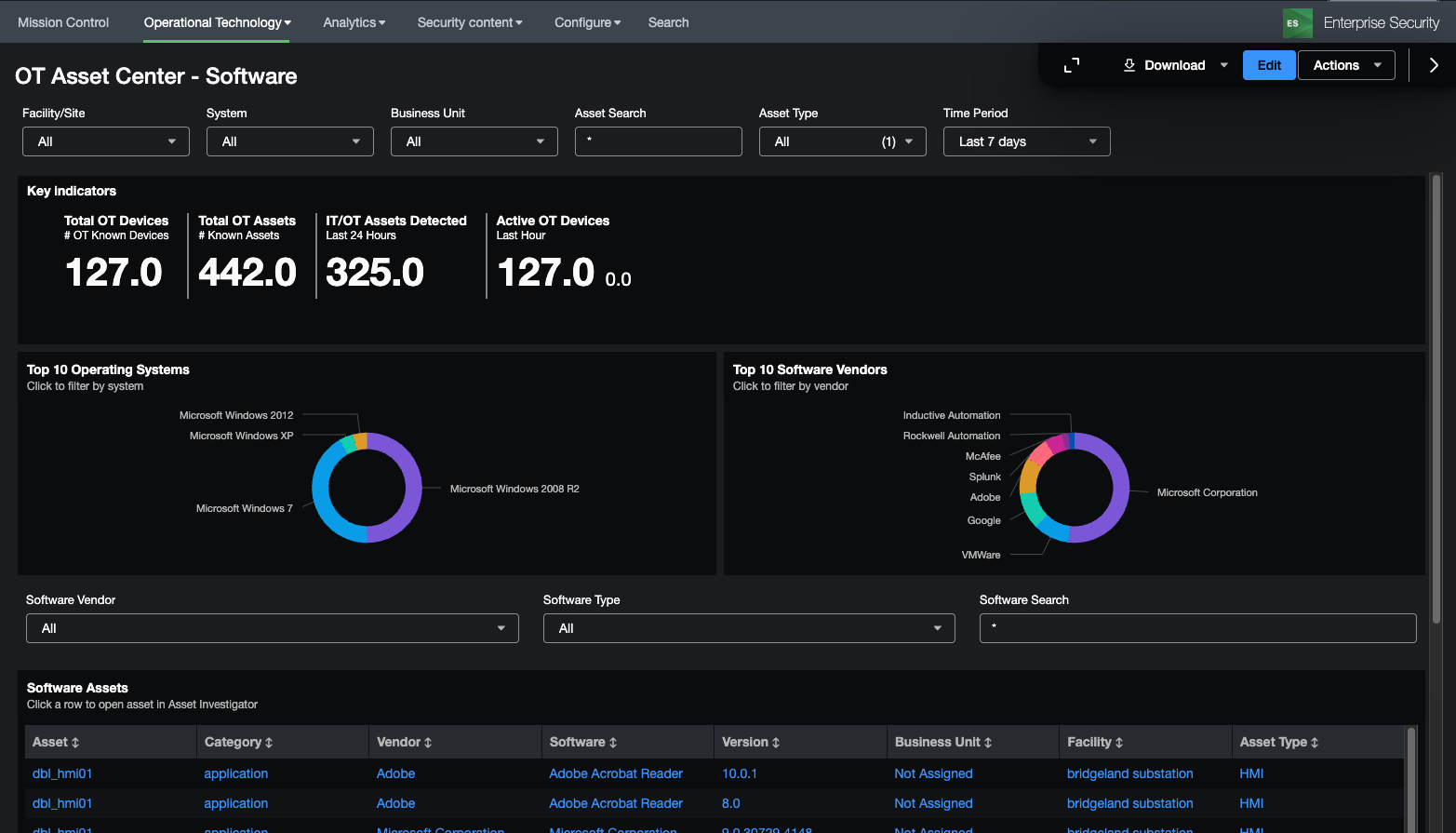Screen dimensions: 1456x833
Task: Sort by Facility column sort icon
Action: click(1119, 743)
